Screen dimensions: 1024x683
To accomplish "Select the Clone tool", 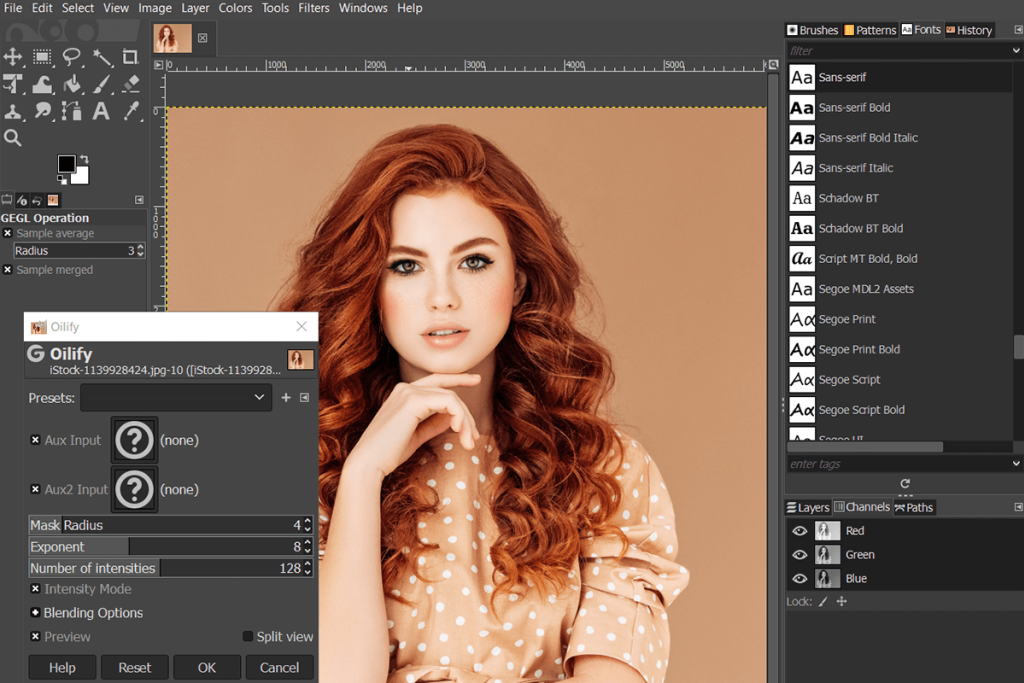I will [x=14, y=111].
